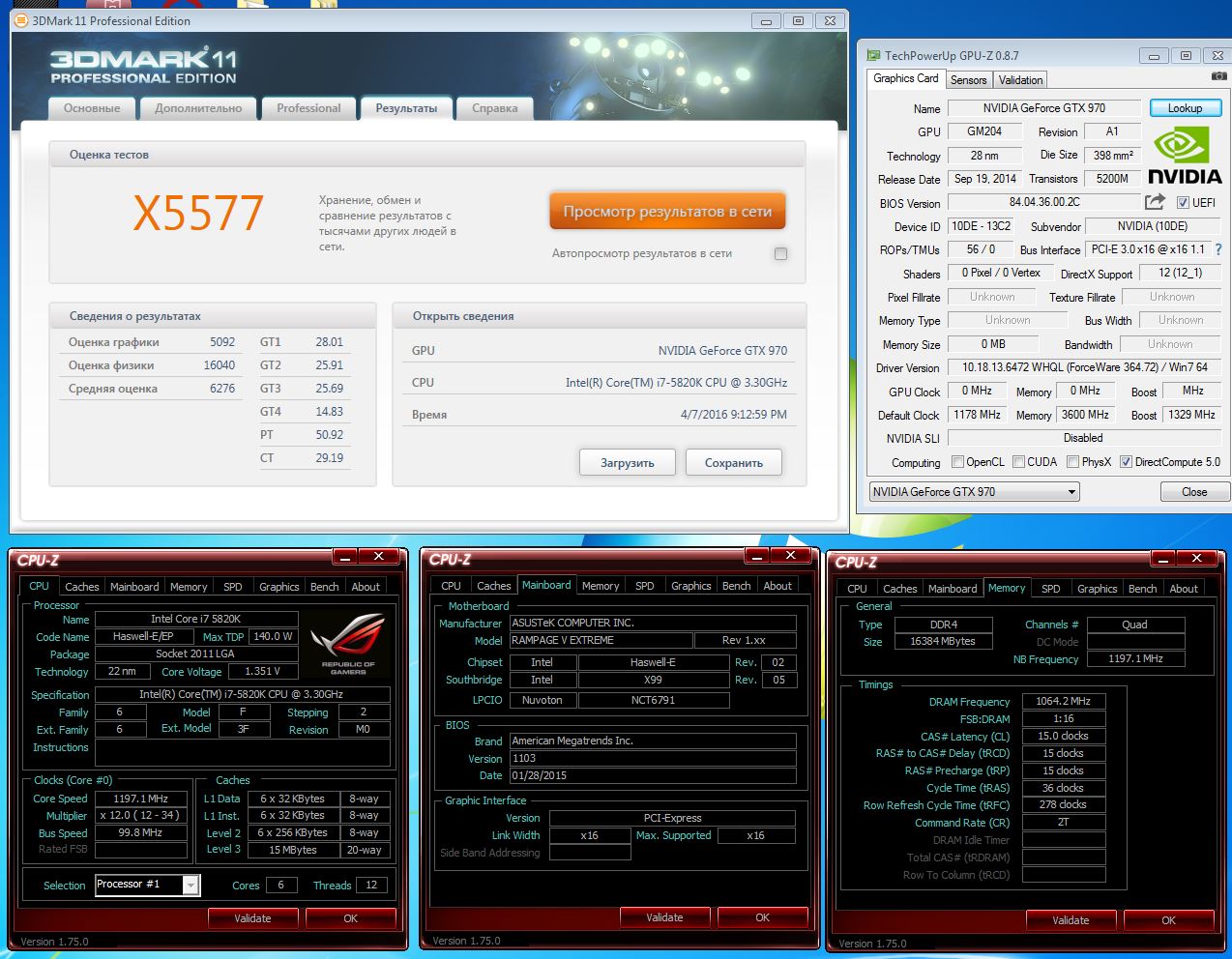Open Bench tab in CPU-Z CPU window

[324, 587]
